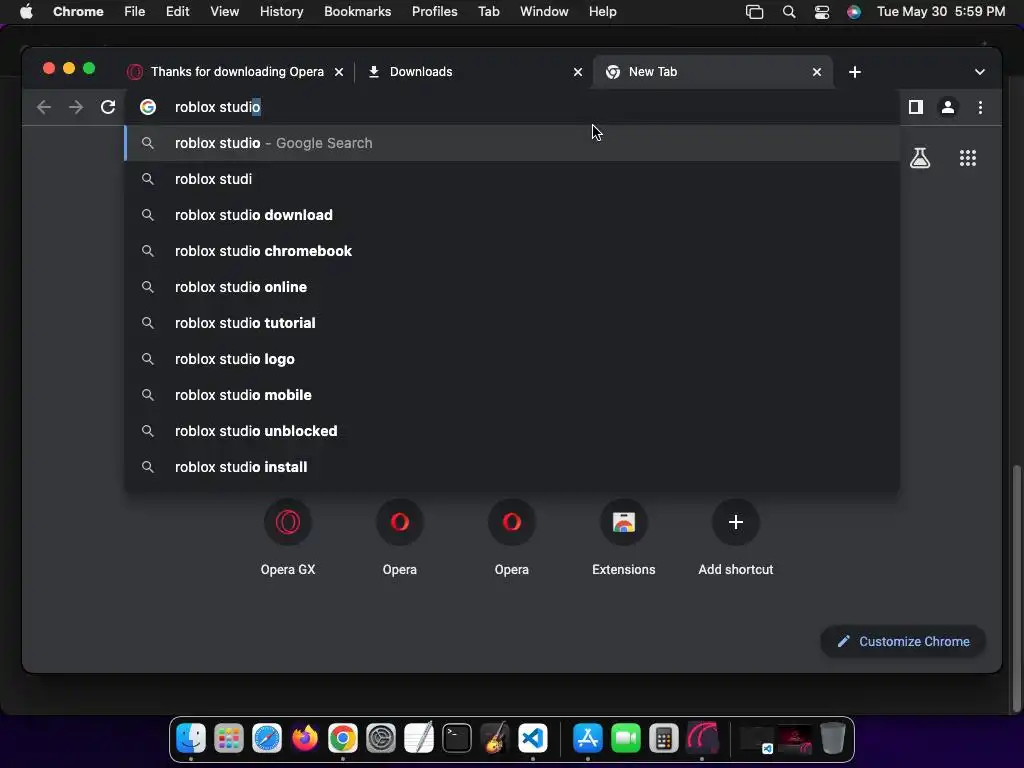Open Spotlight search in menu bar
Viewport: 1024px width, 768px height.
coord(789,12)
